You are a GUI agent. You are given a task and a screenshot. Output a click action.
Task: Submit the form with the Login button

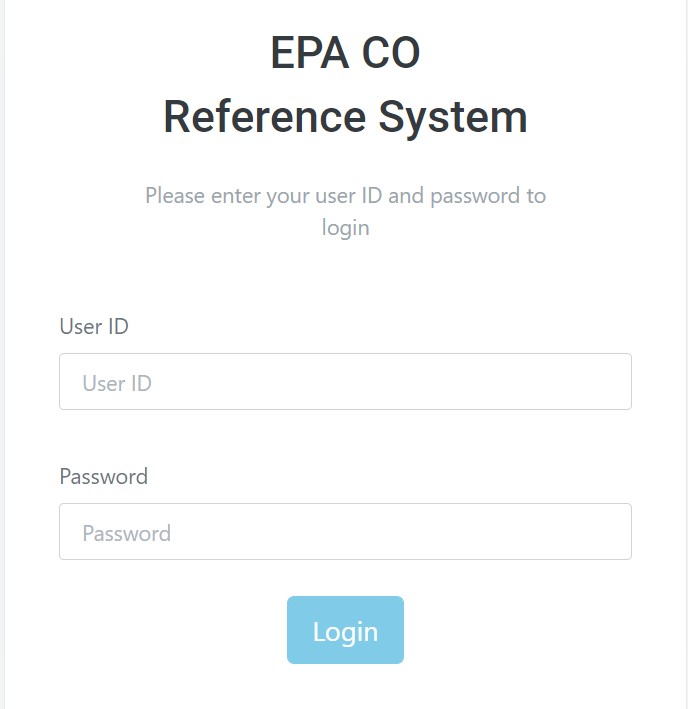[345, 630]
